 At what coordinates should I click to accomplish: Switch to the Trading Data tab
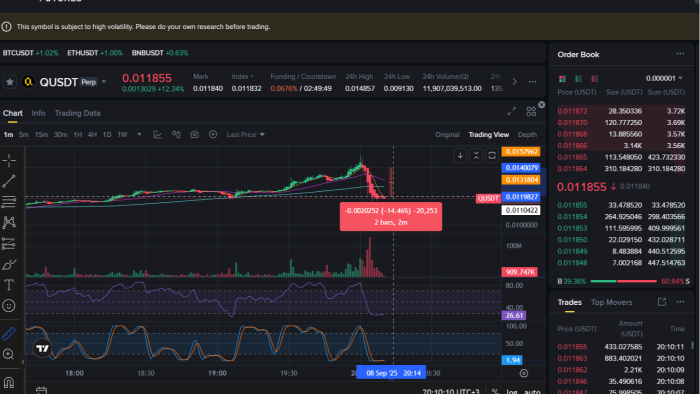point(77,113)
